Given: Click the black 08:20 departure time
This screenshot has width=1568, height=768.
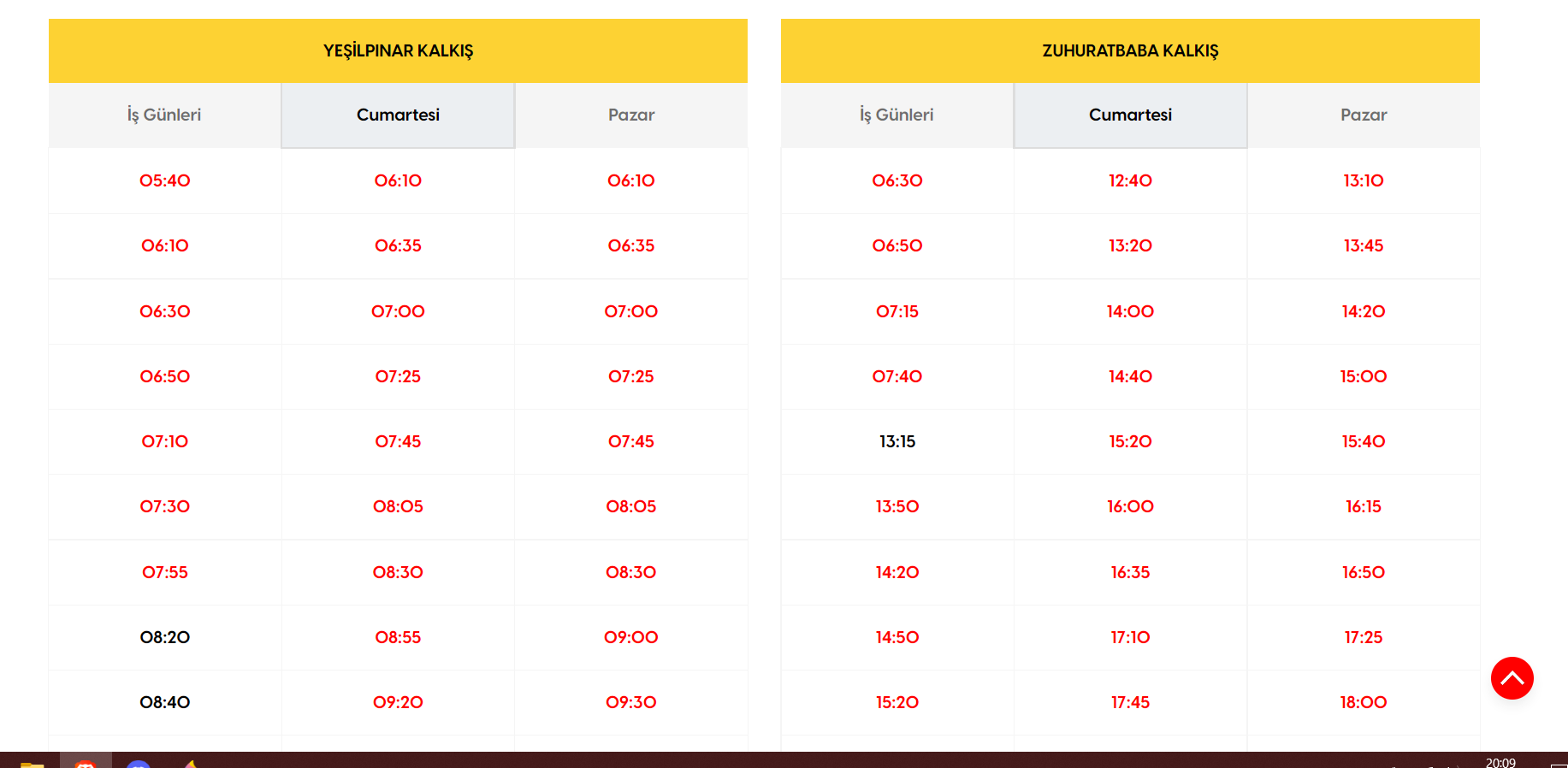Looking at the screenshot, I should [165, 637].
